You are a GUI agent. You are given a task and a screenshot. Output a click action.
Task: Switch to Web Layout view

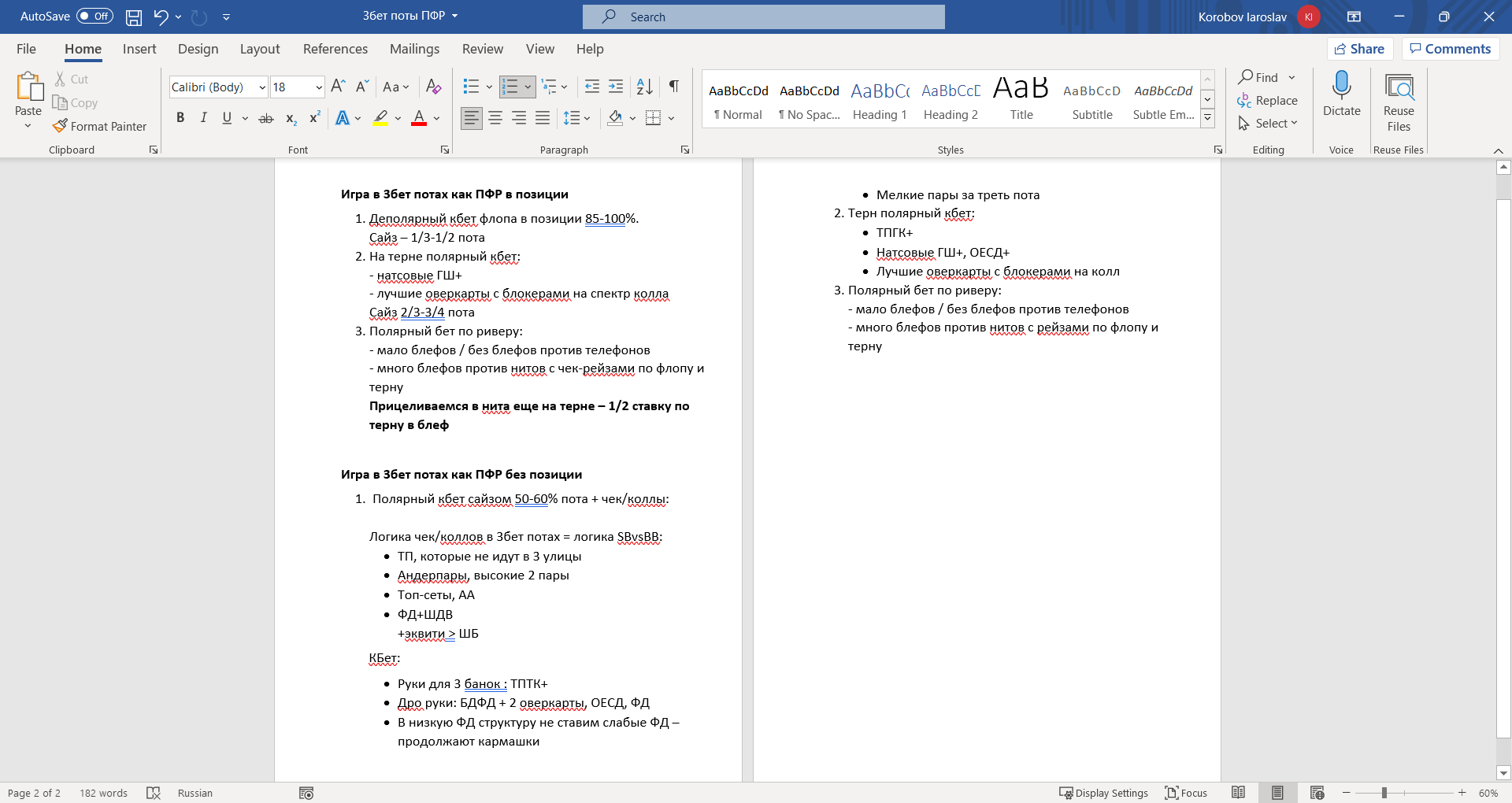pos(1317,793)
